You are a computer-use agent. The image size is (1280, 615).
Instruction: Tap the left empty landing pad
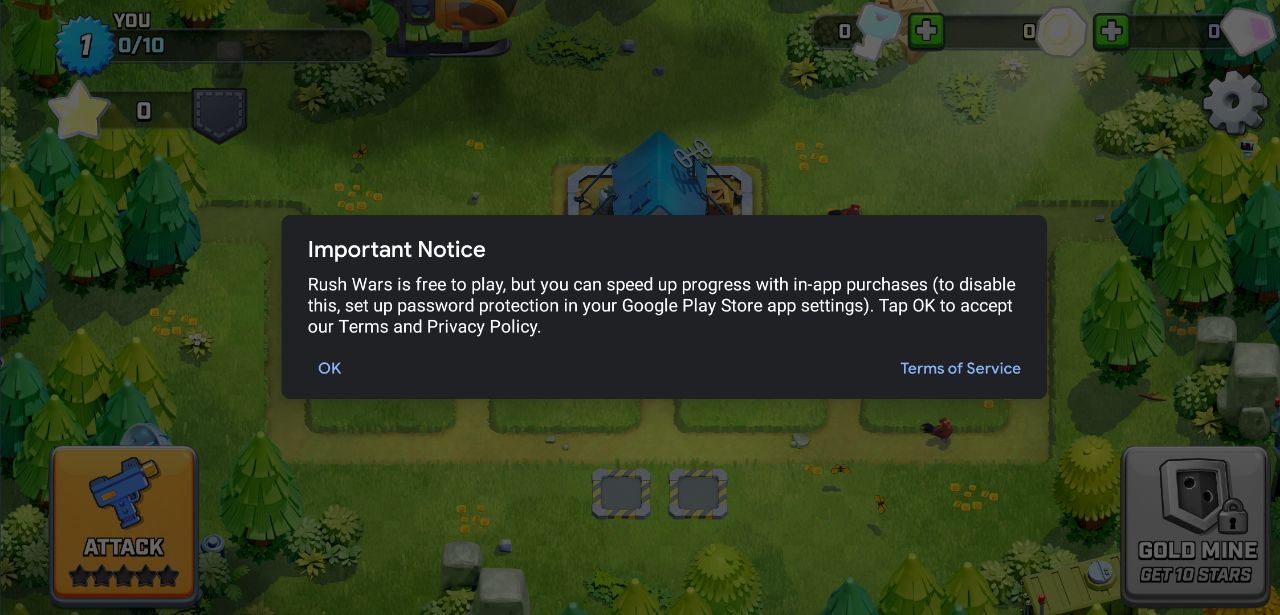pyautogui.click(x=621, y=493)
